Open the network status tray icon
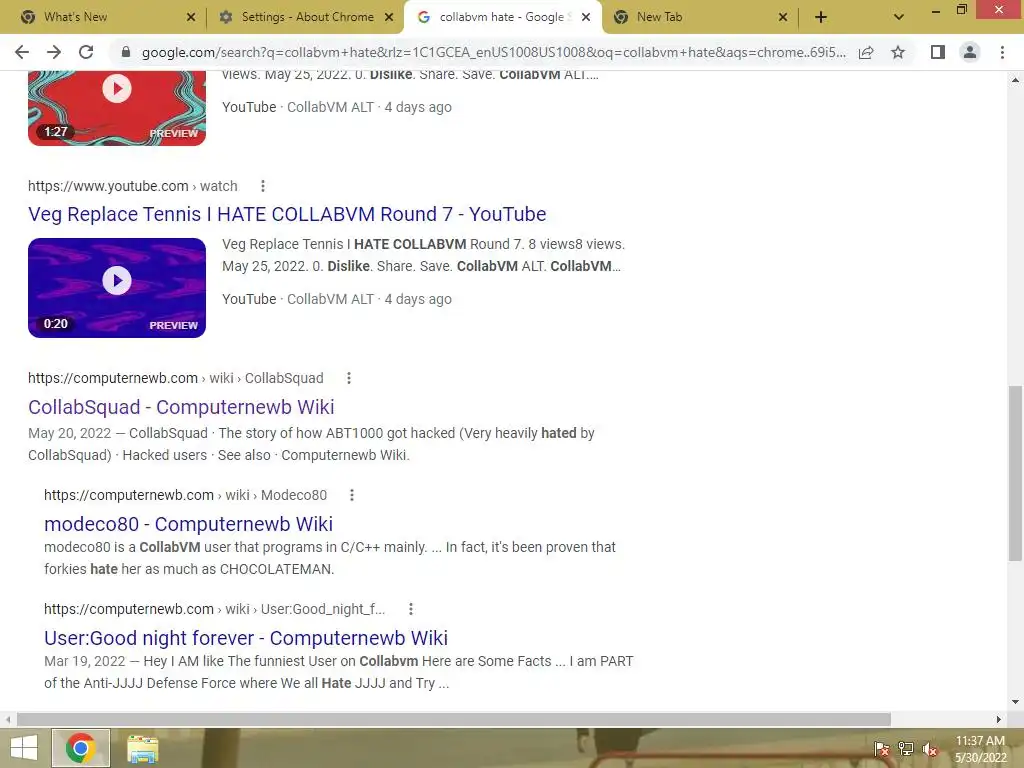Image resolution: width=1024 pixels, height=768 pixels. (906, 748)
